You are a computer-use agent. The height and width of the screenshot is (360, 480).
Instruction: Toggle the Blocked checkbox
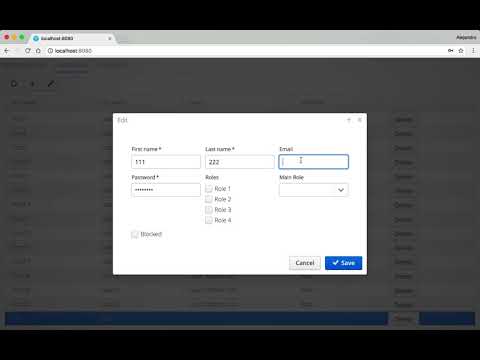[x=135, y=234]
